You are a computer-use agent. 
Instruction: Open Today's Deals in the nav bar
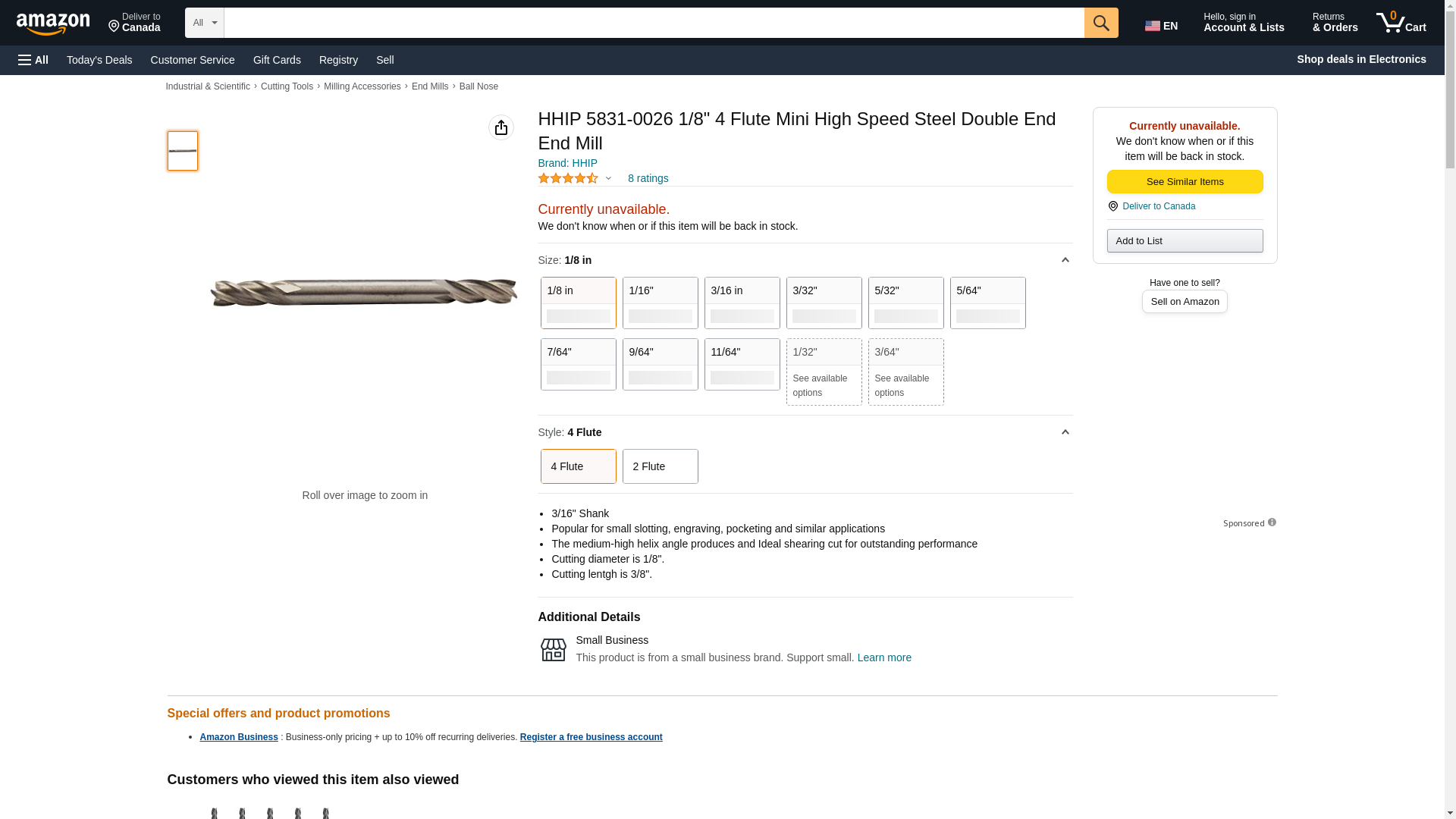point(99,60)
